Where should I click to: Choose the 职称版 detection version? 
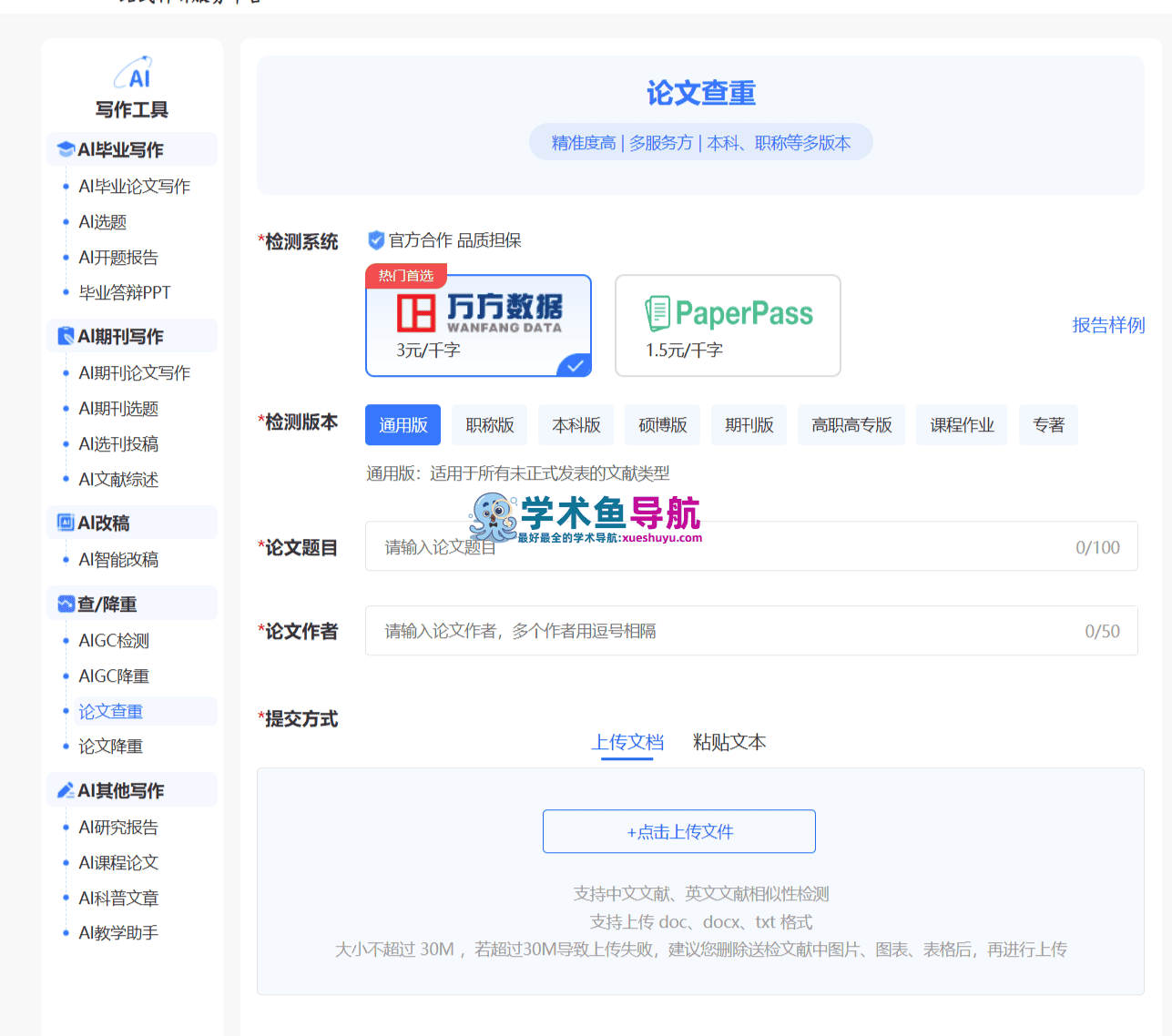click(x=490, y=425)
